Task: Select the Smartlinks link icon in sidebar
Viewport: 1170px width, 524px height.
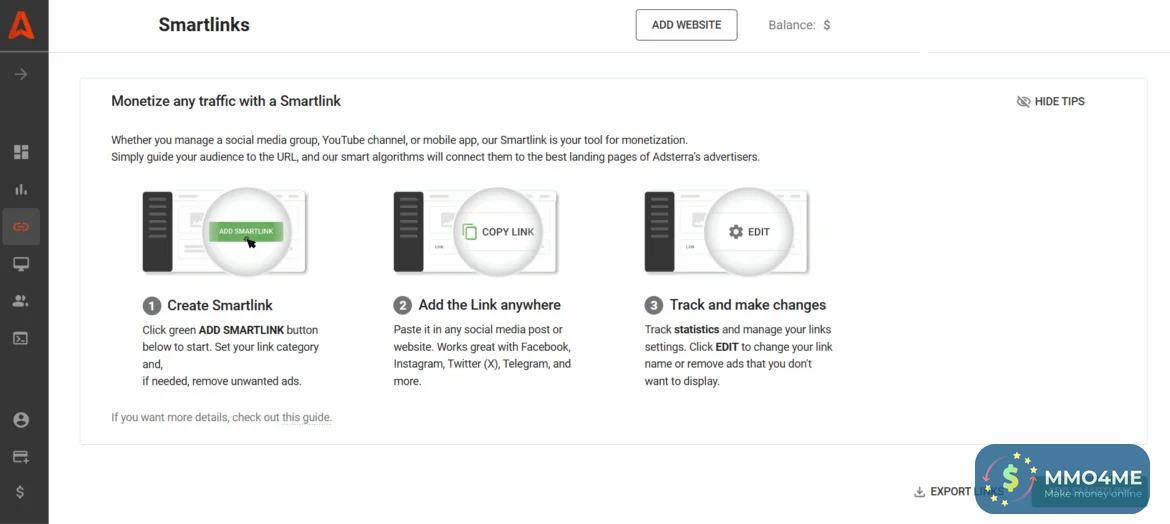Action: pyautogui.click(x=21, y=227)
